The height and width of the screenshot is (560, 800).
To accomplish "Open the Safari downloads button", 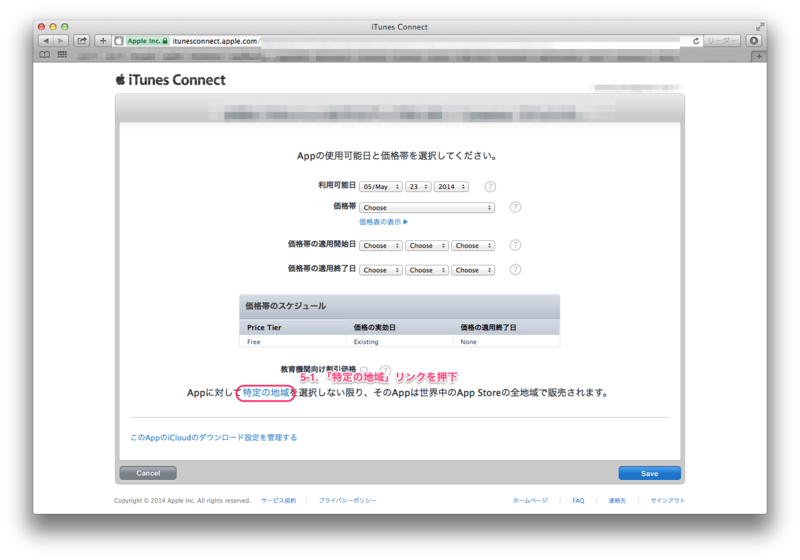I will click(754, 41).
